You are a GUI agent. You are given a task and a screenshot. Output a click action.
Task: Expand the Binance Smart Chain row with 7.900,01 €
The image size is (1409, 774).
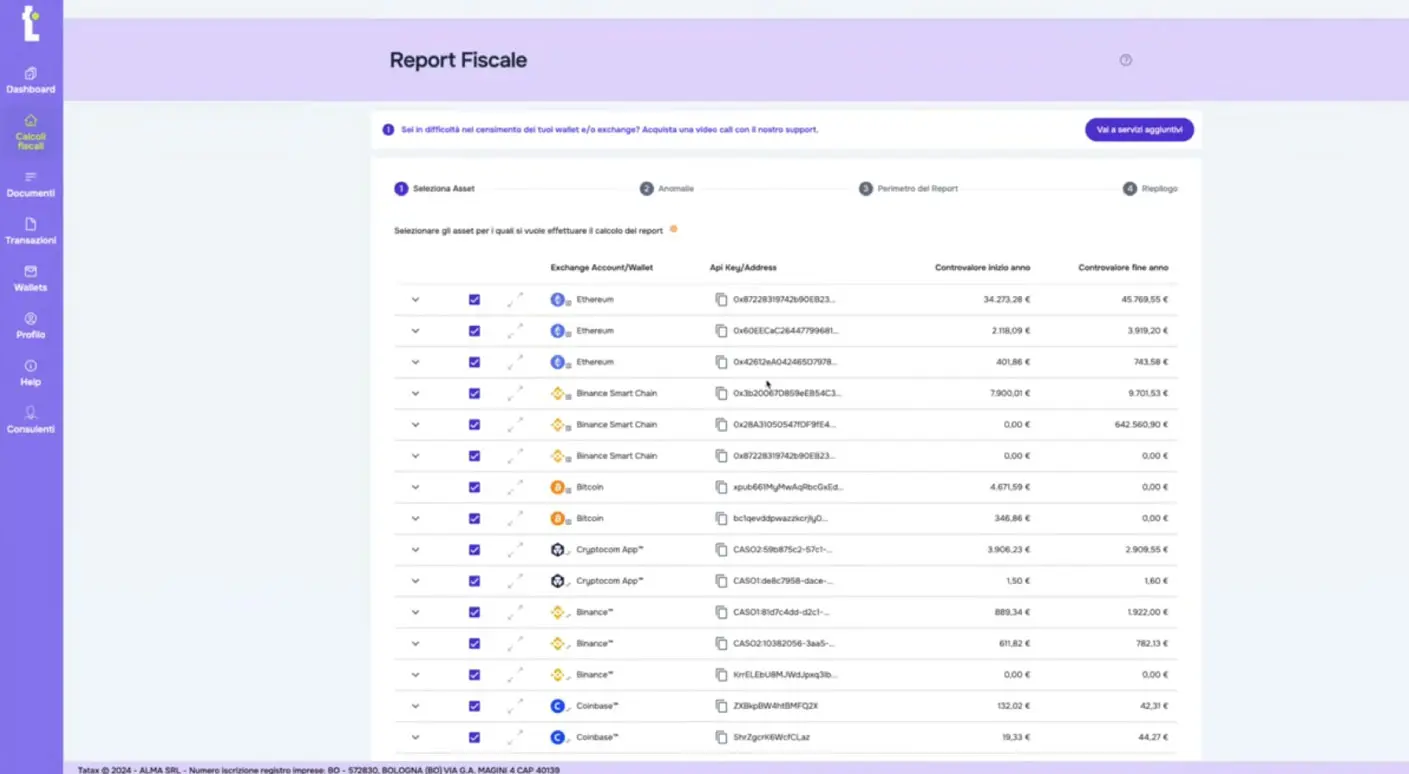[415, 393]
